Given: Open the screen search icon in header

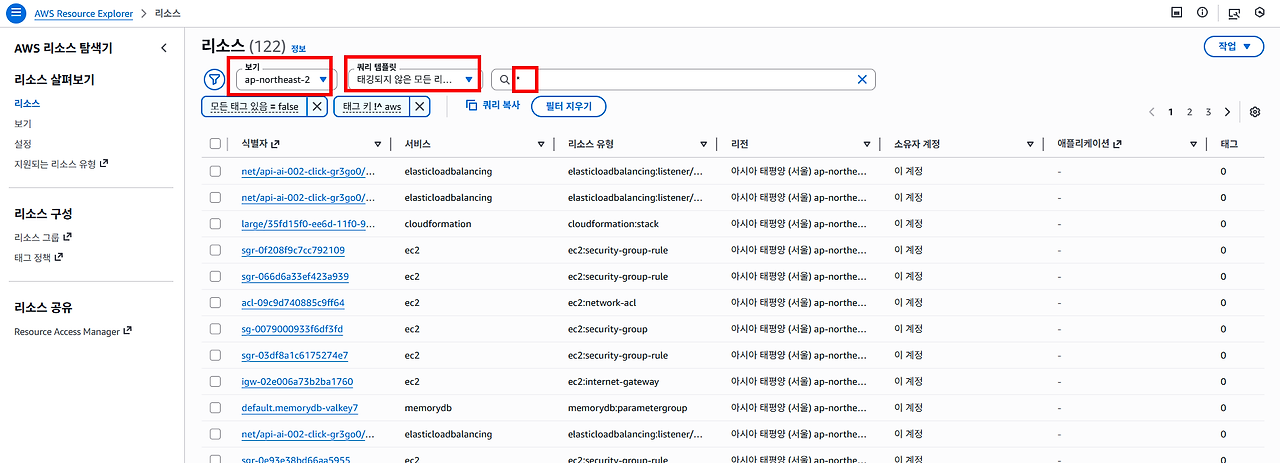Looking at the screenshot, I should (x=1234, y=13).
